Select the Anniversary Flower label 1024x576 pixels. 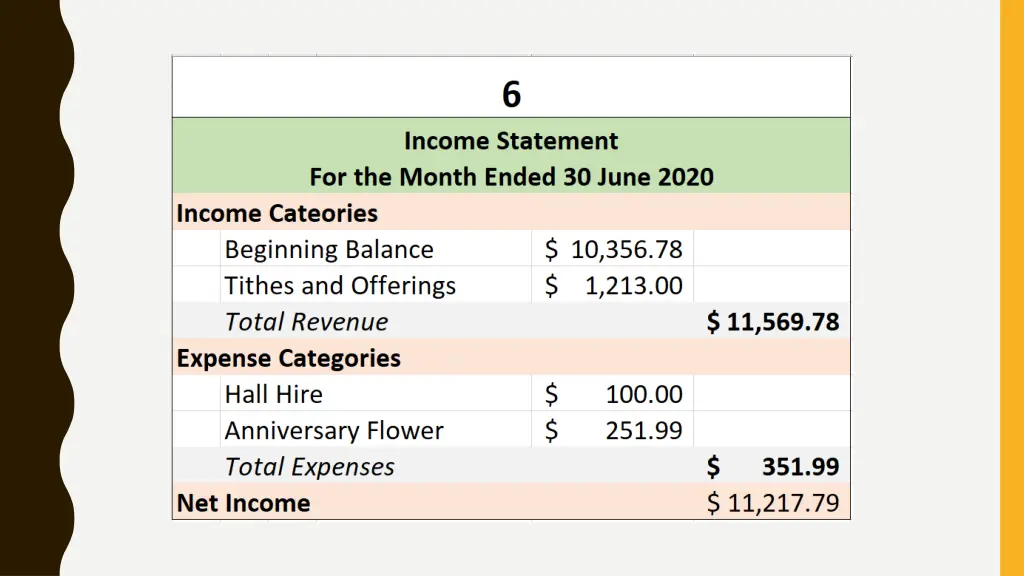coord(334,430)
